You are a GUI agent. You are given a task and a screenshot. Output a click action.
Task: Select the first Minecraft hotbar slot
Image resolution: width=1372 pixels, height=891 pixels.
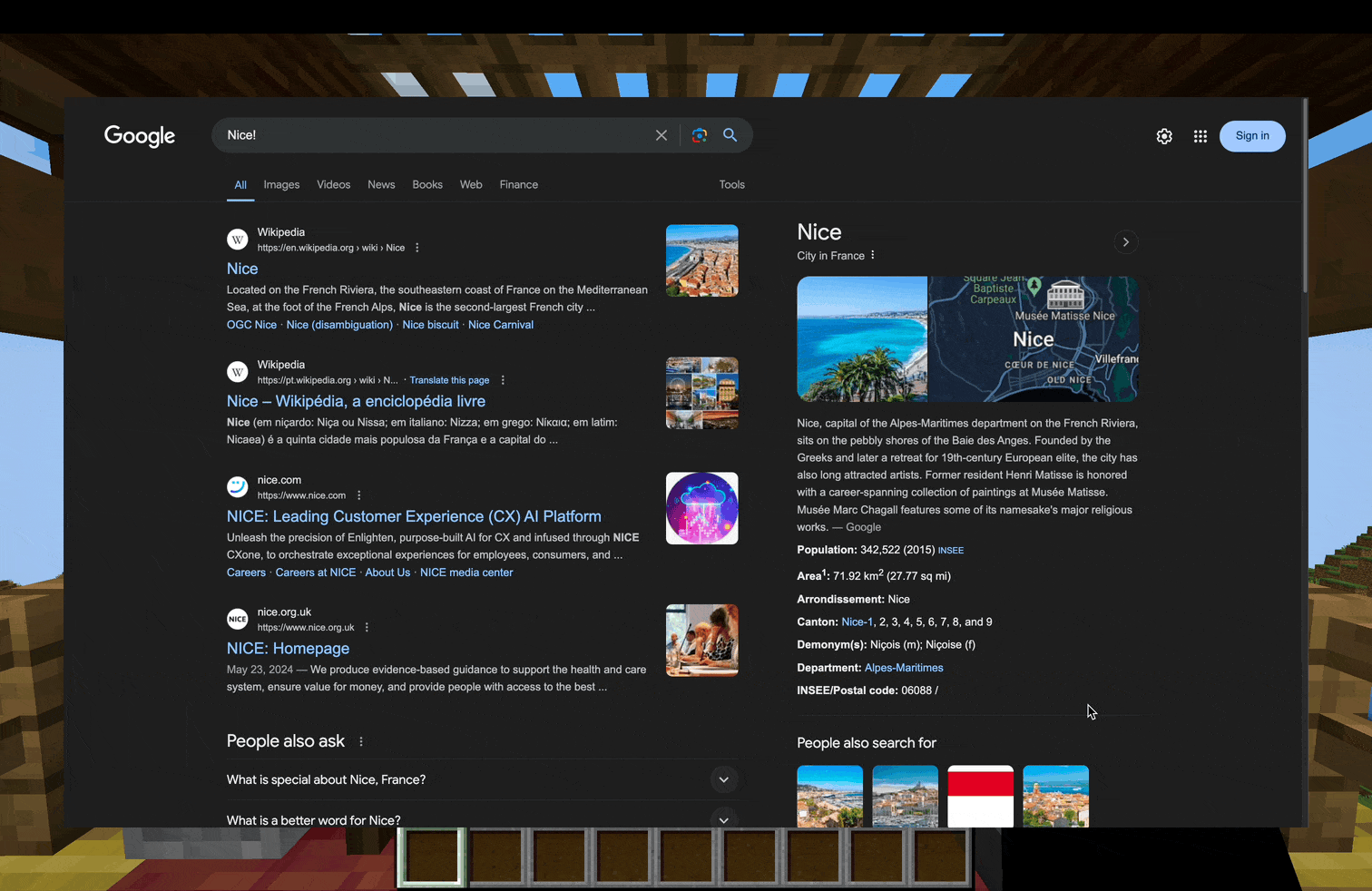(432, 857)
